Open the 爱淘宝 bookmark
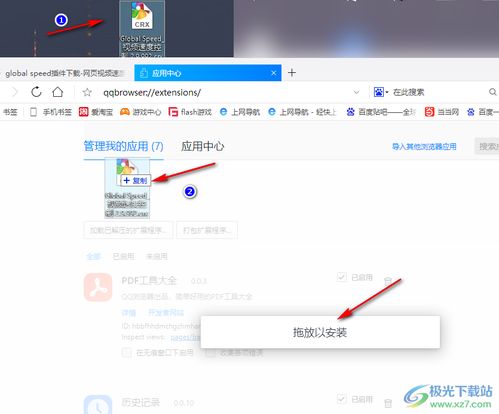 pos(96,112)
